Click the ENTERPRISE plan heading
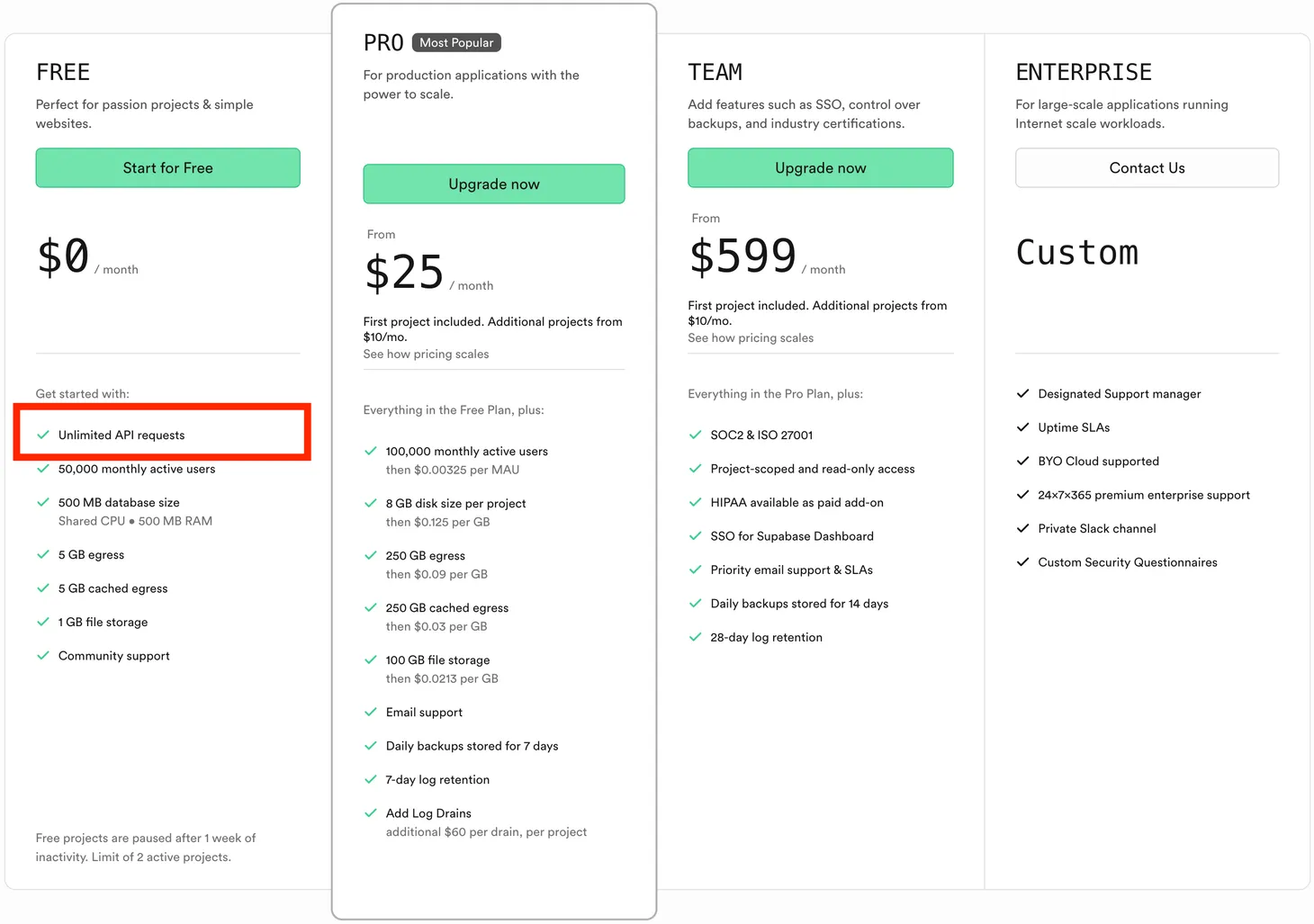Image resolution: width=1314 pixels, height=924 pixels. 1084,72
